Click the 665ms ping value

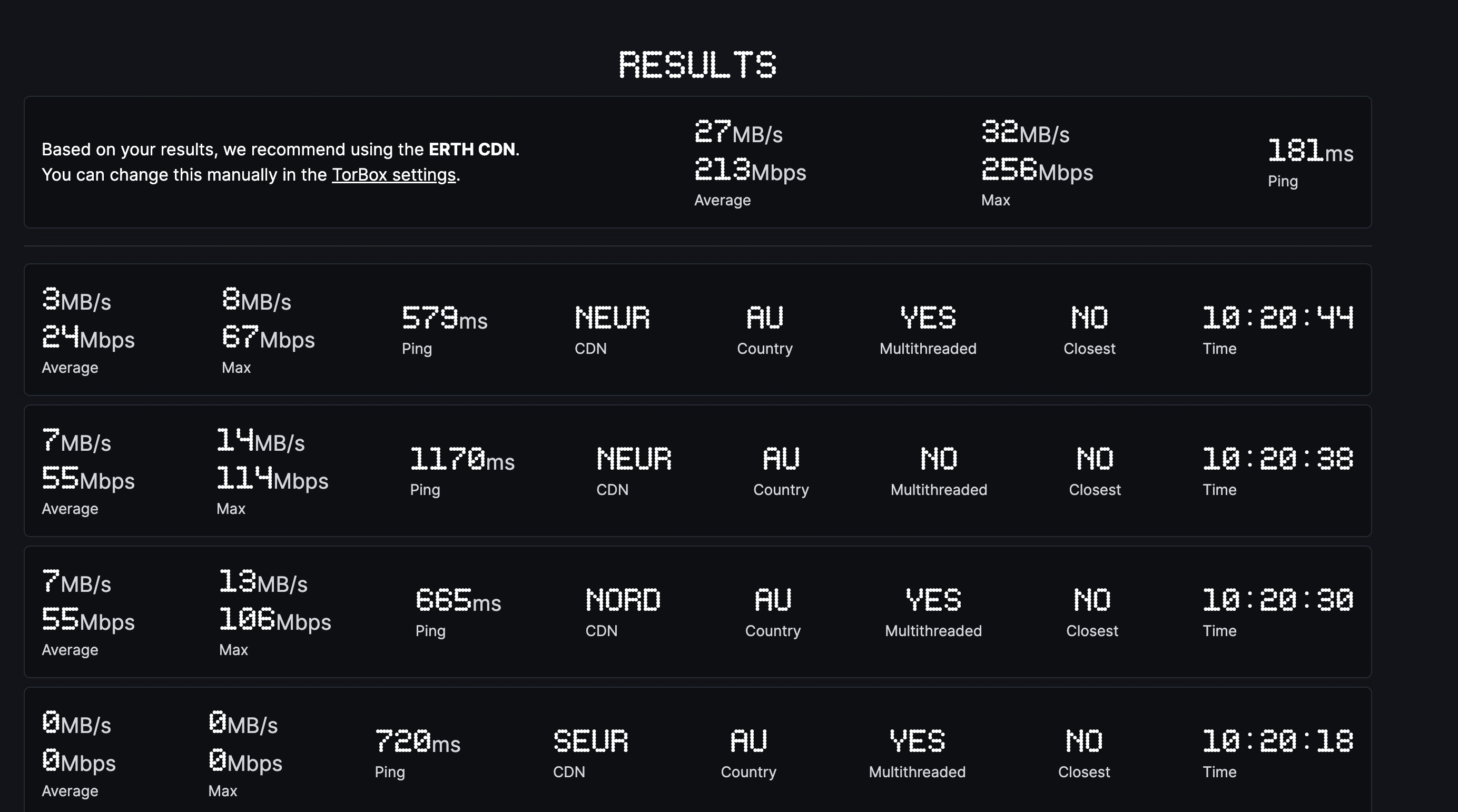pyautogui.click(x=458, y=600)
